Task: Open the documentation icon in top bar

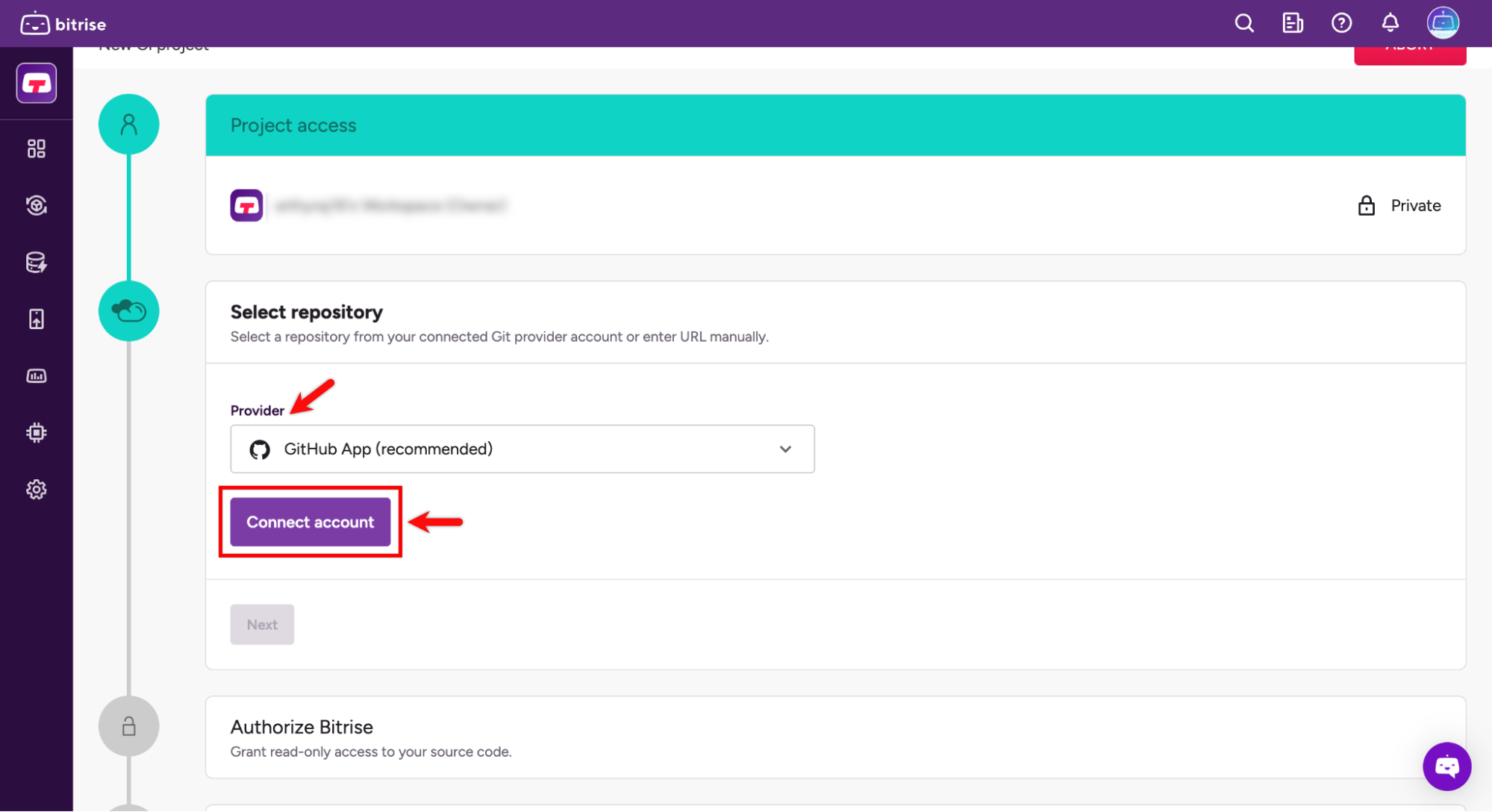Action: 1293,23
